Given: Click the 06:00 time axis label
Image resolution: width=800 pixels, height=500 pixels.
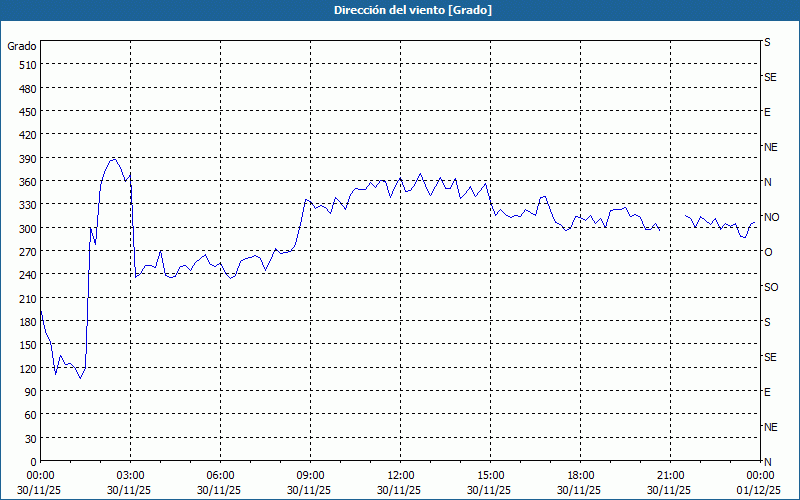Looking at the screenshot, I should tap(220, 476).
